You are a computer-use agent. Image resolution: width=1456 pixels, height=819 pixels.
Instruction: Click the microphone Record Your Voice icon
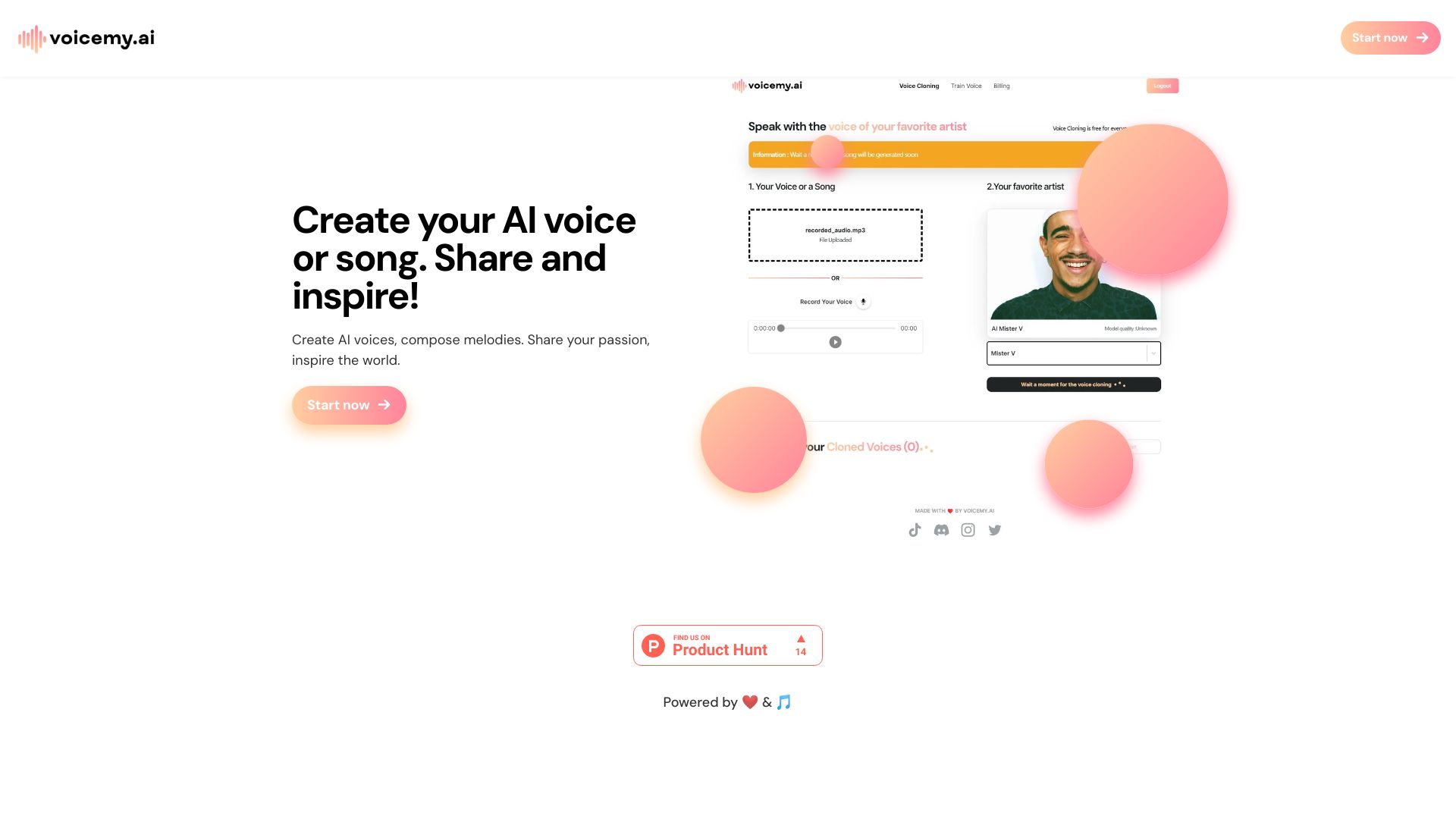tap(864, 301)
